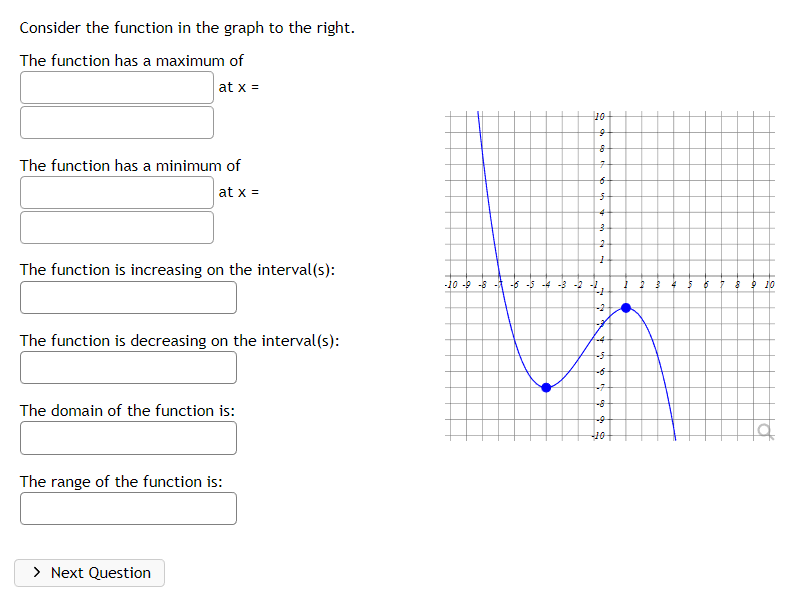Viewport: 804px width, 613px height.
Task: Select the blue point at local maximum (1, -2)
Action: pos(625,308)
